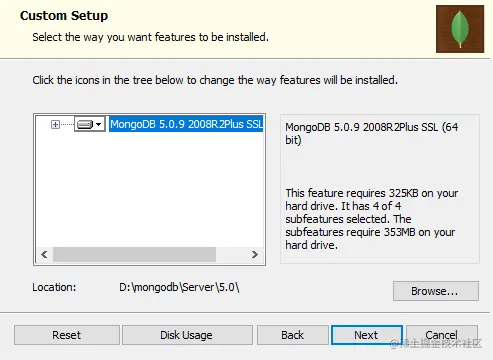Select the MongoDB 5.0.9 2008R2Plus SSL tree item

(x=186, y=124)
